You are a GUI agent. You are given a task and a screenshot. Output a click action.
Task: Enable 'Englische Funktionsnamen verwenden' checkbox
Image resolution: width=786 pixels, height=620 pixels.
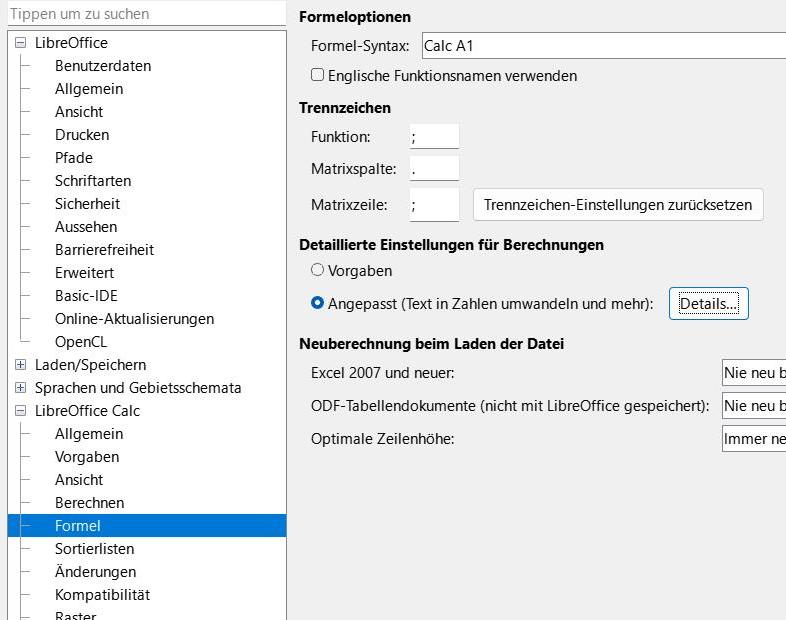[318, 75]
